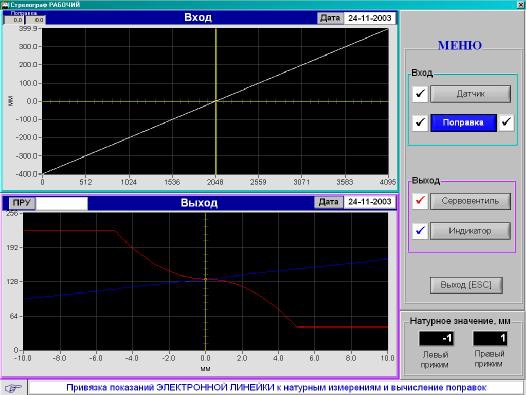Click the 399.9 axis label on the Вход graph
The height and width of the screenshot is (395, 526).
tap(28, 29)
